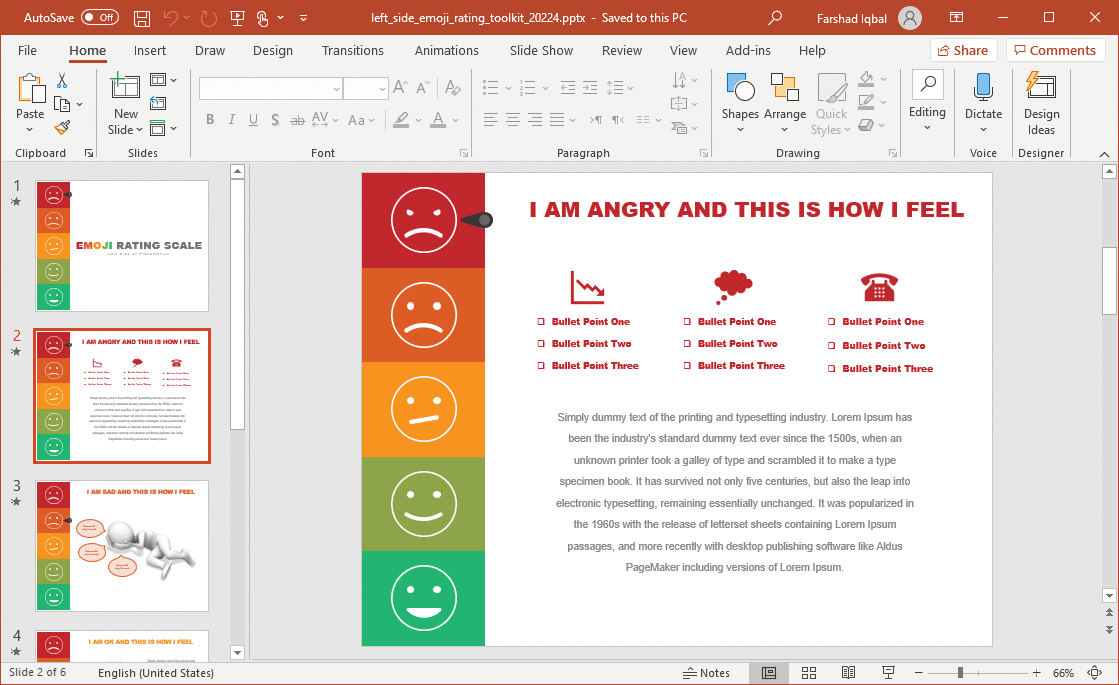The image size is (1119, 685).
Task: Switch to Slide Sorter view
Action: point(809,673)
